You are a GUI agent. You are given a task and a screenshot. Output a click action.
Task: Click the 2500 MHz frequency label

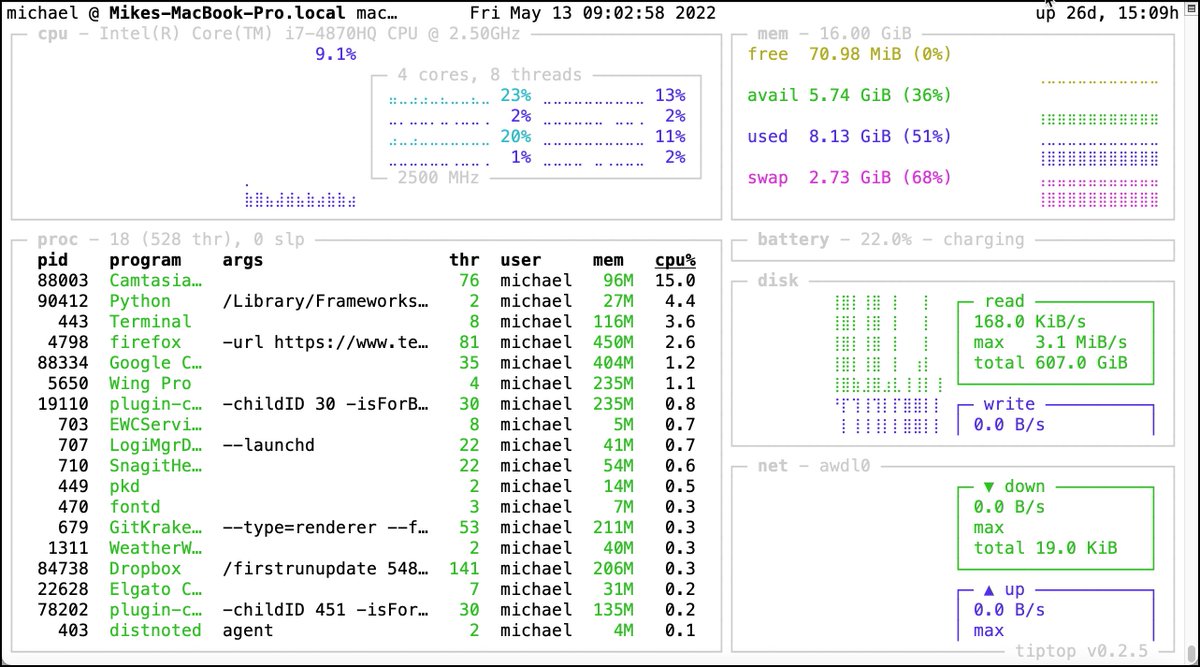click(x=438, y=177)
